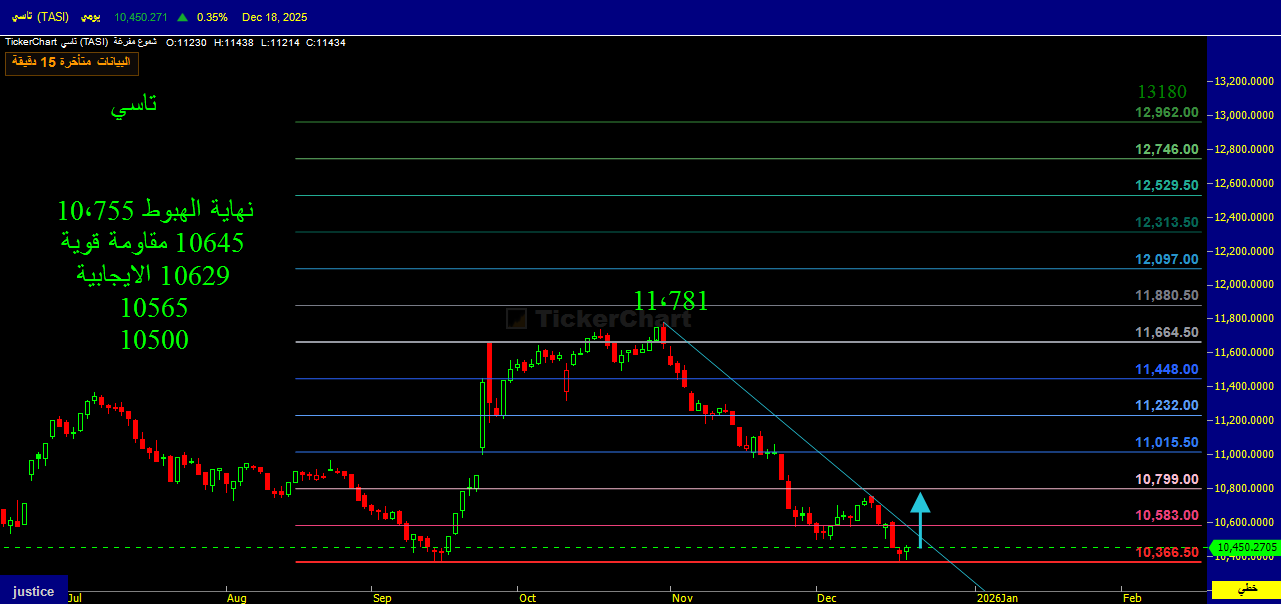Open the daily interval label in header
This screenshot has height=604, width=1281.
click(x=90, y=17)
